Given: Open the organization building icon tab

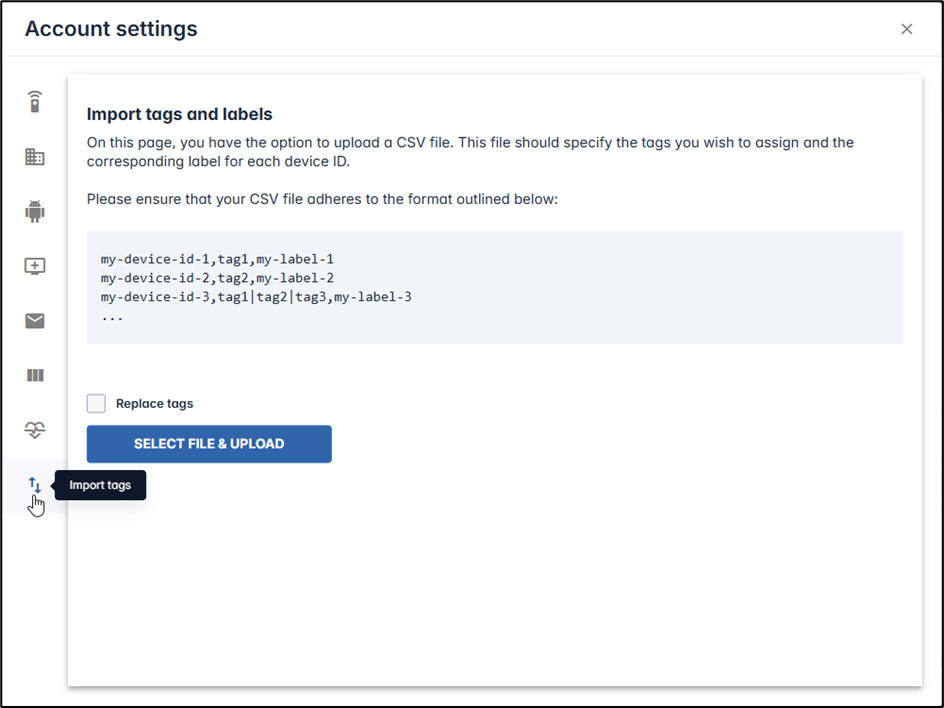Looking at the screenshot, I should (x=35, y=157).
